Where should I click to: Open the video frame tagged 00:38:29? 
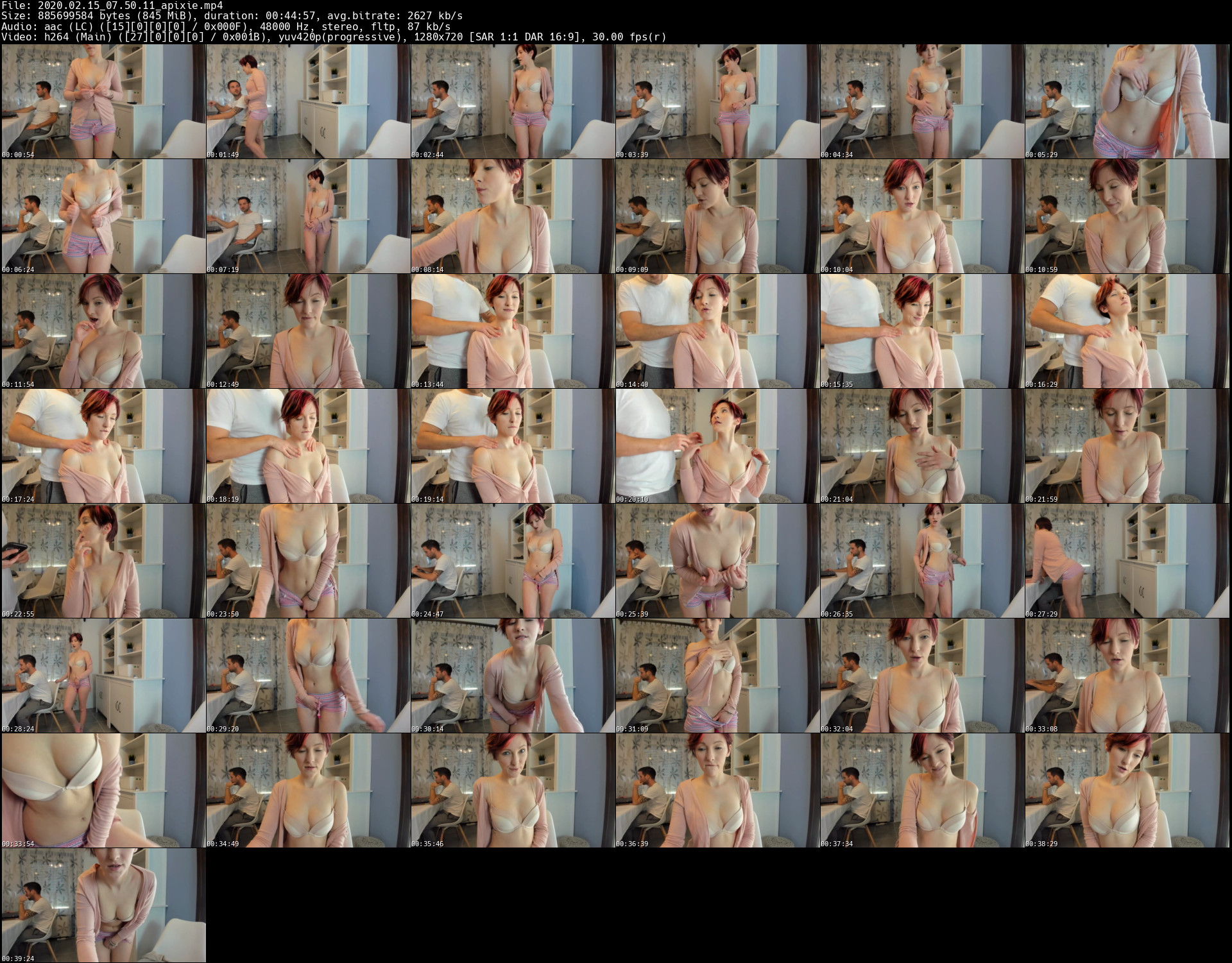(x=1127, y=790)
